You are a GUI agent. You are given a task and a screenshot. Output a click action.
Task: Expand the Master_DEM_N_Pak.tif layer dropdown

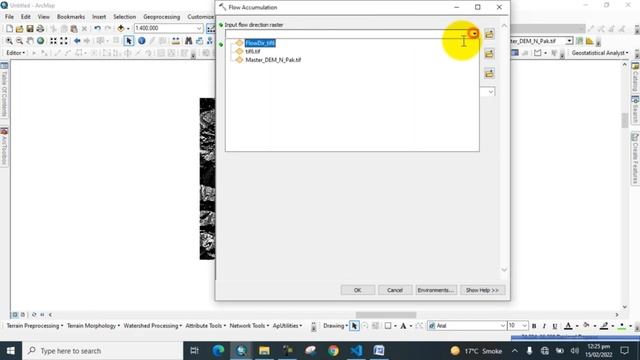569,41
